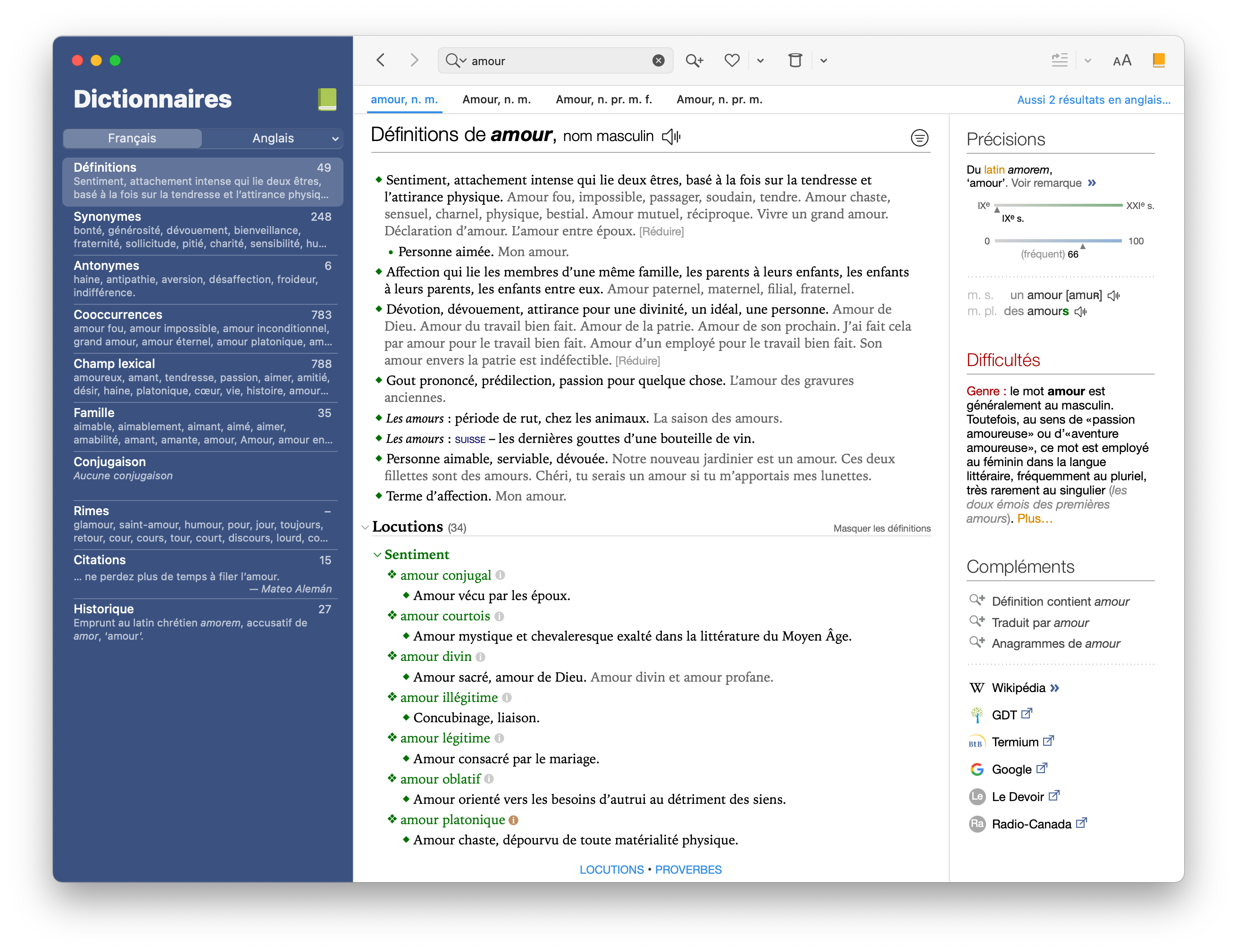Open the definitions filter circle icon
Viewport: 1237px width, 952px height.
(x=919, y=138)
